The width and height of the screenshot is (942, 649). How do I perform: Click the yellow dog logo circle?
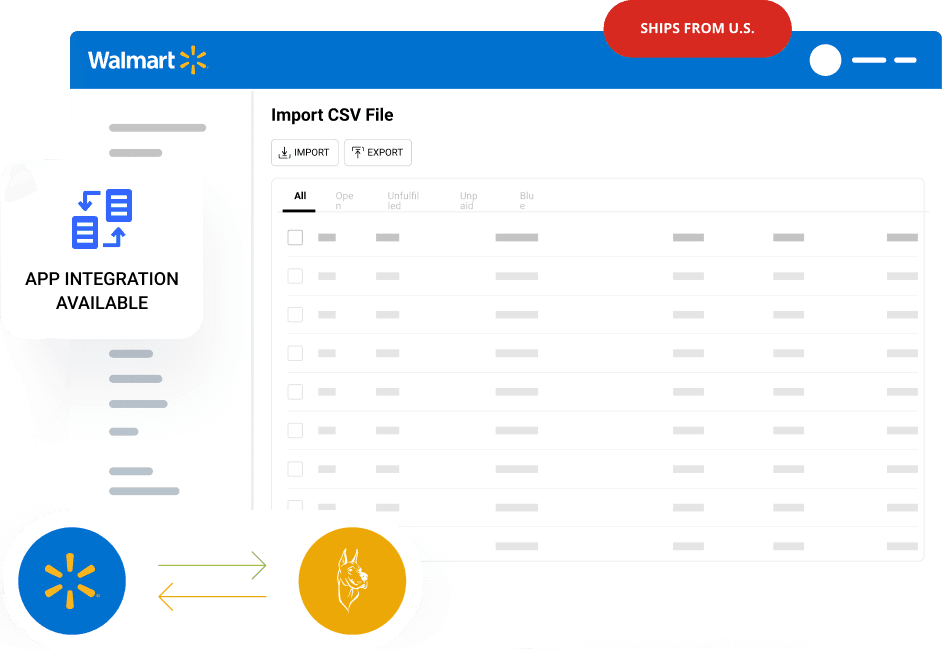tap(352, 581)
